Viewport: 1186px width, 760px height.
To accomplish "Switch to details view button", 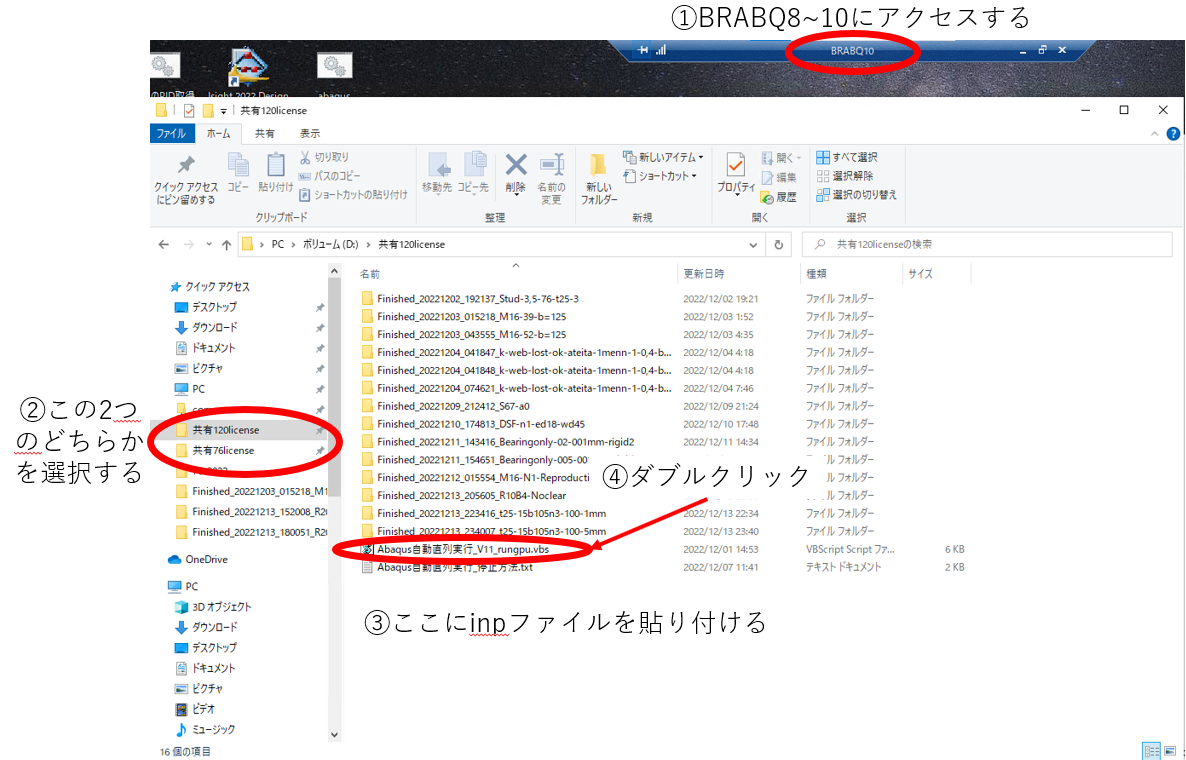I will click(x=1152, y=751).
